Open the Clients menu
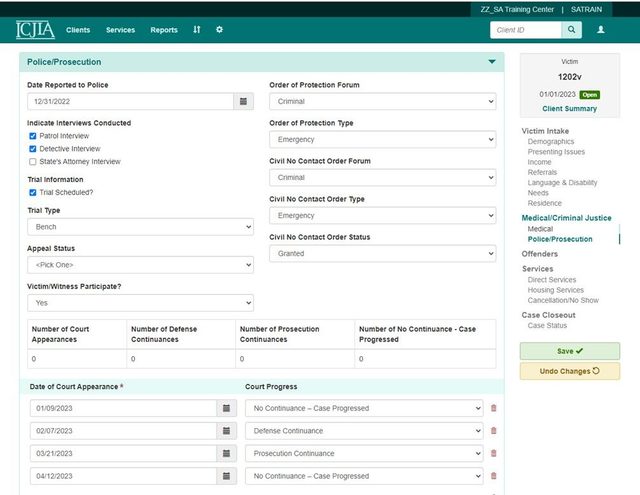Image resolution: width=640 pixels, height=495 pixels. 78,30
